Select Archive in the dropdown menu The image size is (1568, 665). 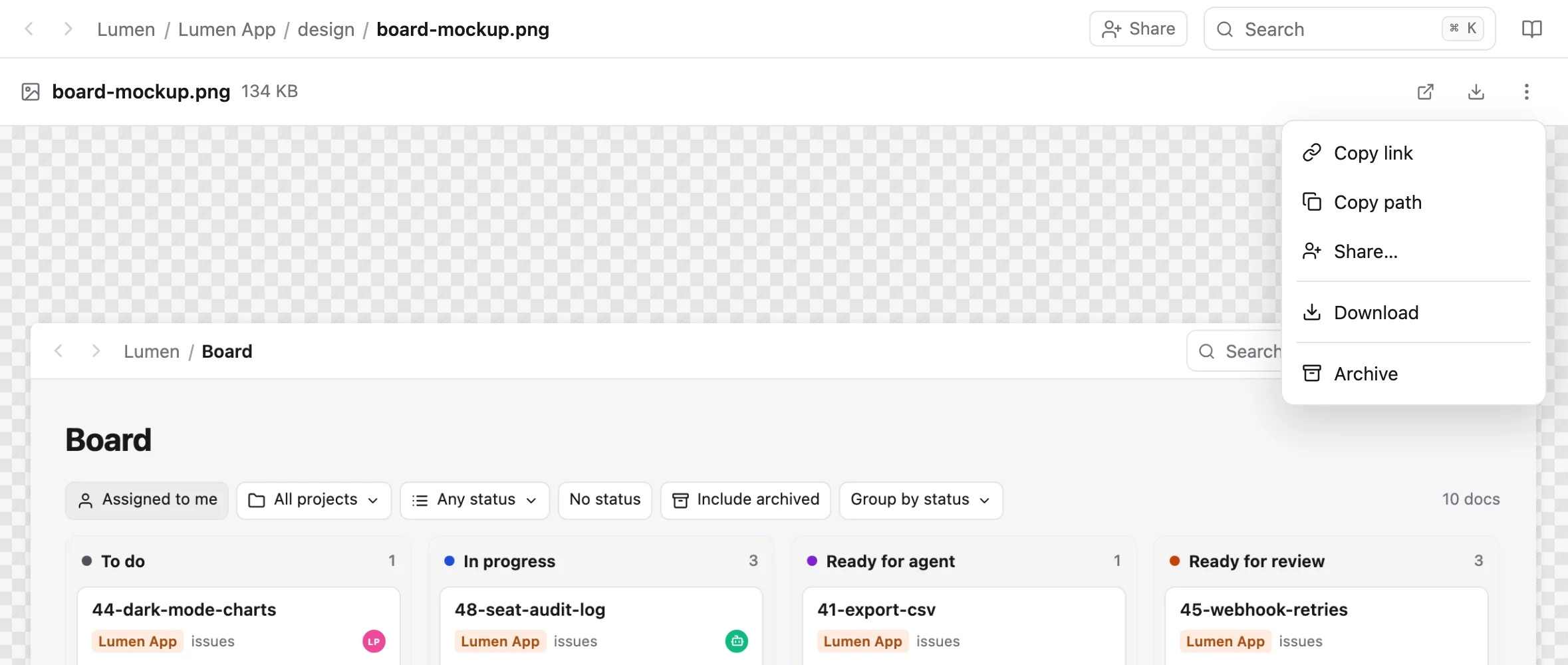[1413, 374]
